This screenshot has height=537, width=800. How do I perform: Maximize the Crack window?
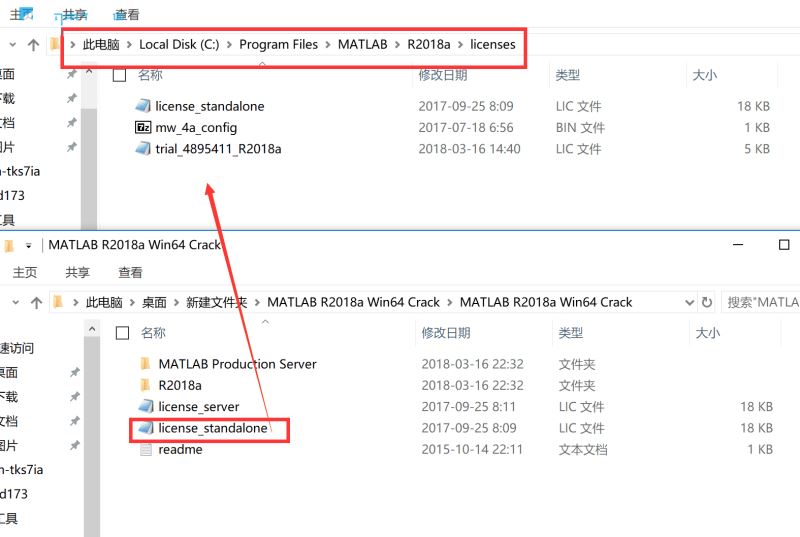(784, 245)
